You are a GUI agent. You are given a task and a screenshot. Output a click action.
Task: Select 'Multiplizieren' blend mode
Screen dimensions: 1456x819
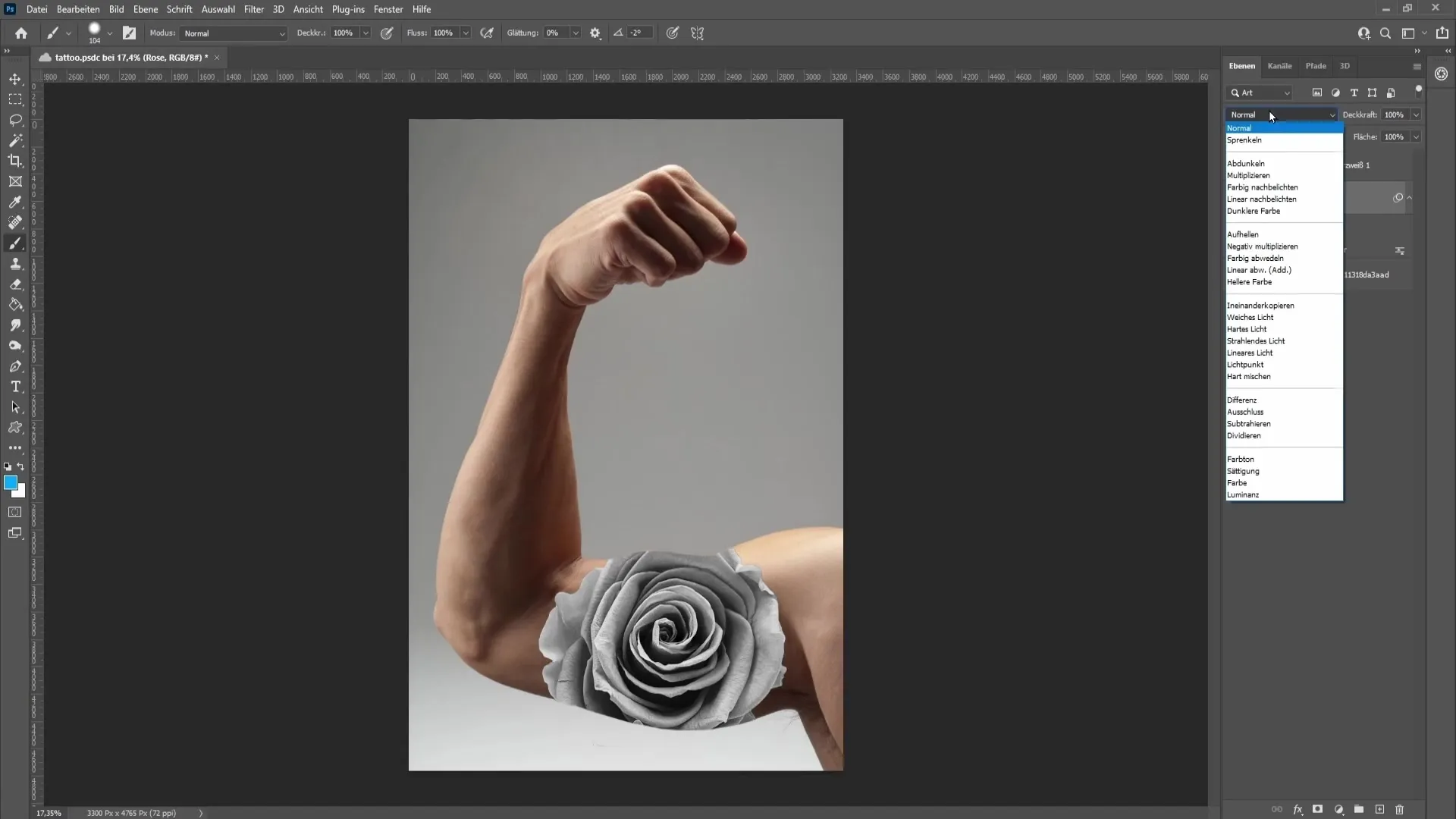pyautogui.click(x=1250, y=175)
